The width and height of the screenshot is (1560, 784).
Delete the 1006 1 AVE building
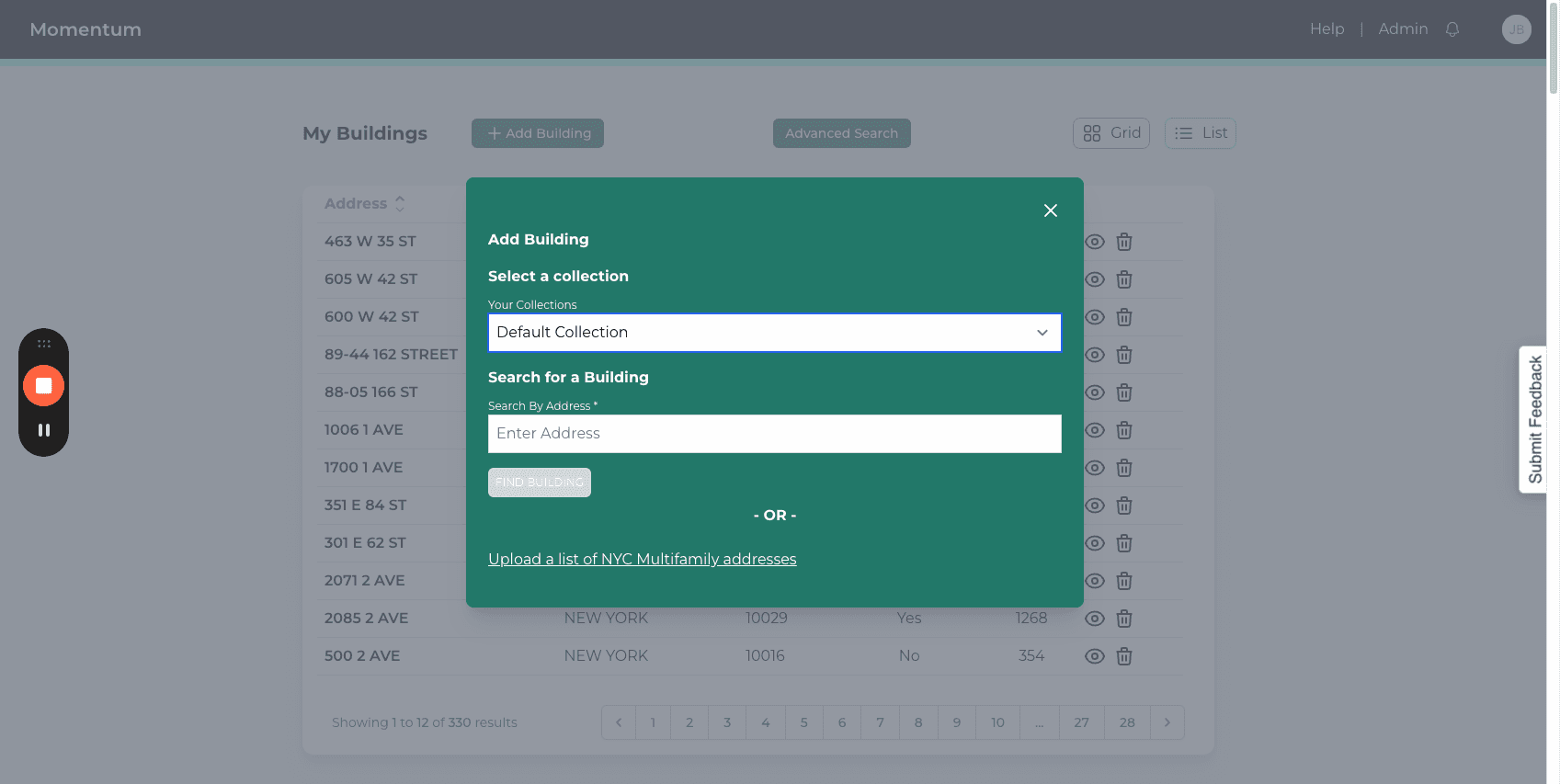[1124, 430]
